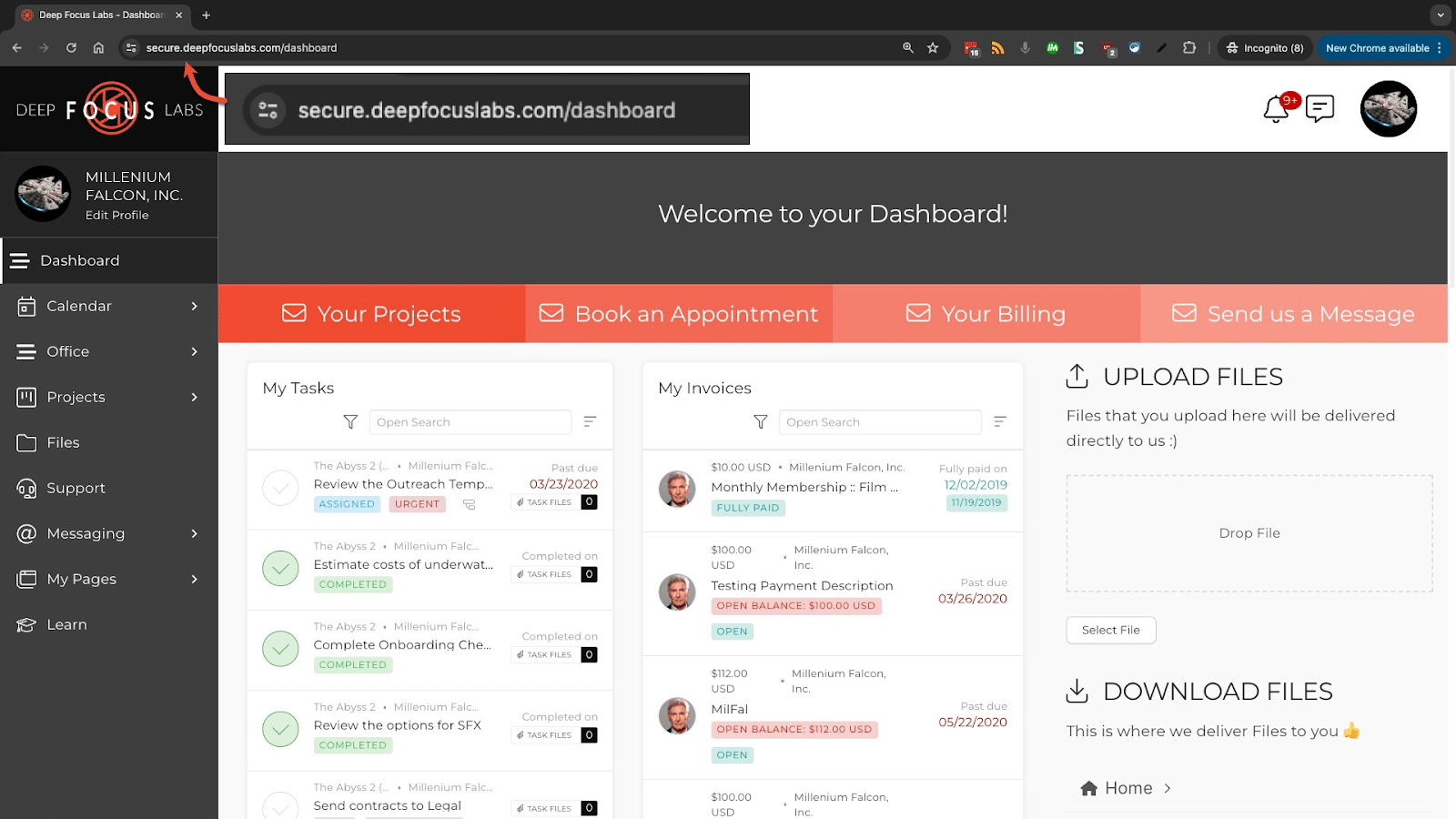Open the notifications bell icon
This screenshot has height=819, width=1456.
1277,108
